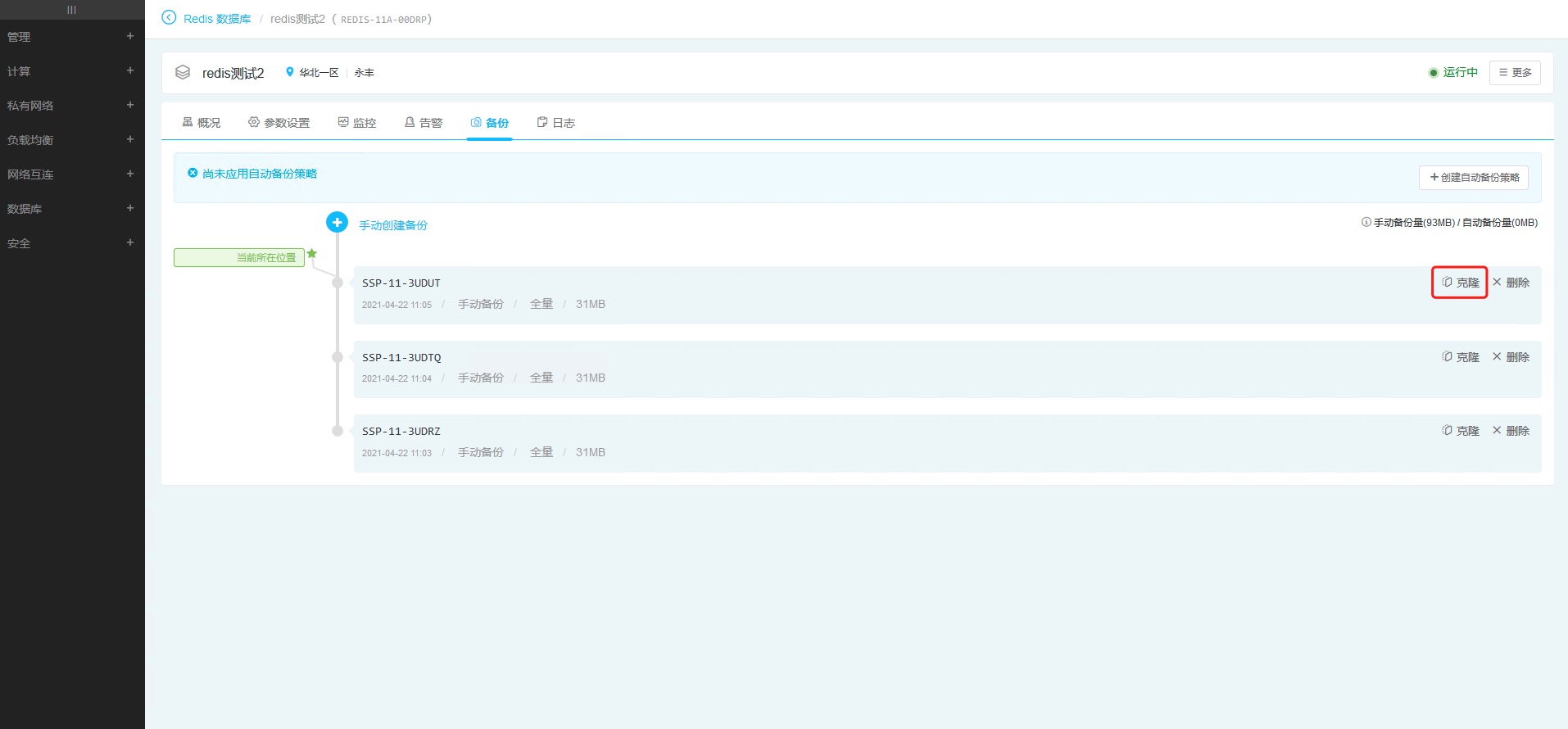The width and height of the screenshot is (1568, 729).
Task: Clone backup SSP-11-3UDRZ
Action: (x=1461, y=431)
